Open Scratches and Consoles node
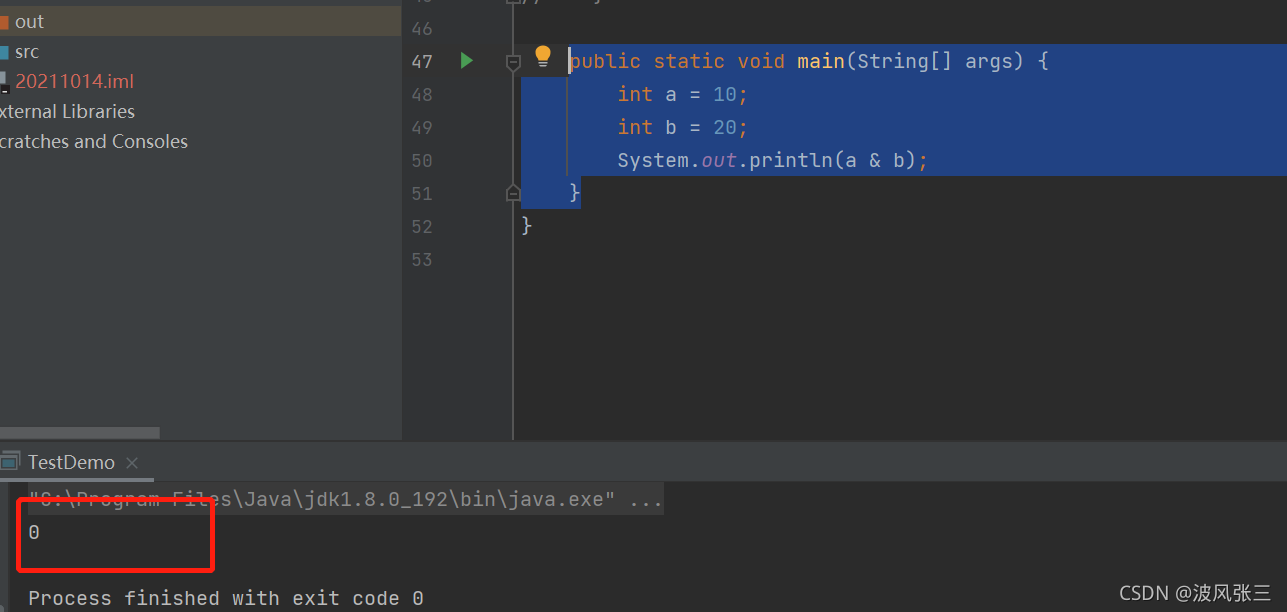Screen dimensions: 1287x612 pyautogui.click(x=94, y=142)
